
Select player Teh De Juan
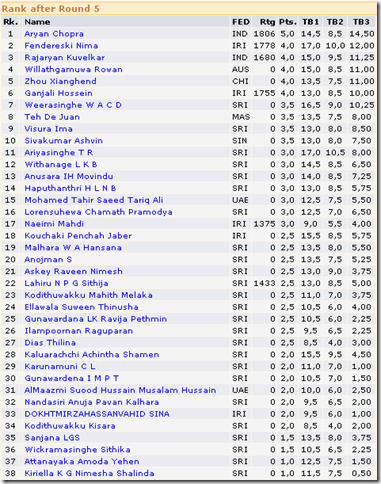pyautogui.click(x=52, y=117)
